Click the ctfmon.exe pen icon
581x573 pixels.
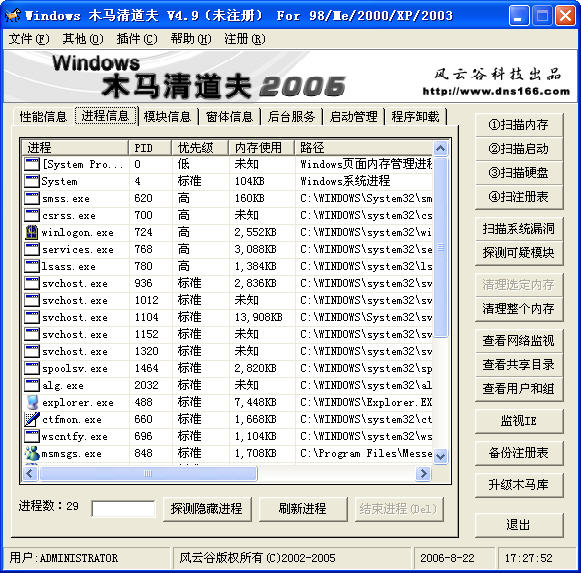pyautogui.click(x=31, y=419)
